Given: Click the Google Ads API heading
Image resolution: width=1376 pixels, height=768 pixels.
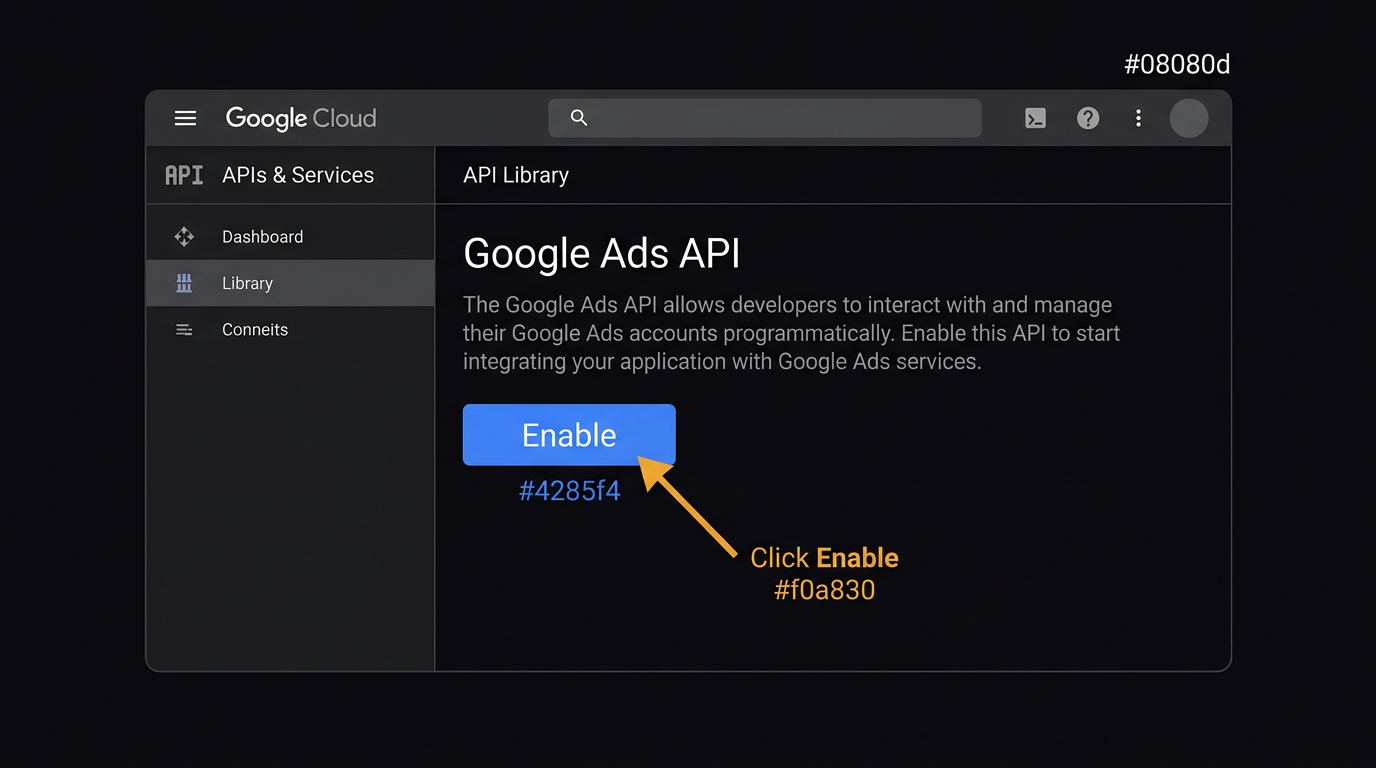Looking at the screenshot, I should (601, 253).
